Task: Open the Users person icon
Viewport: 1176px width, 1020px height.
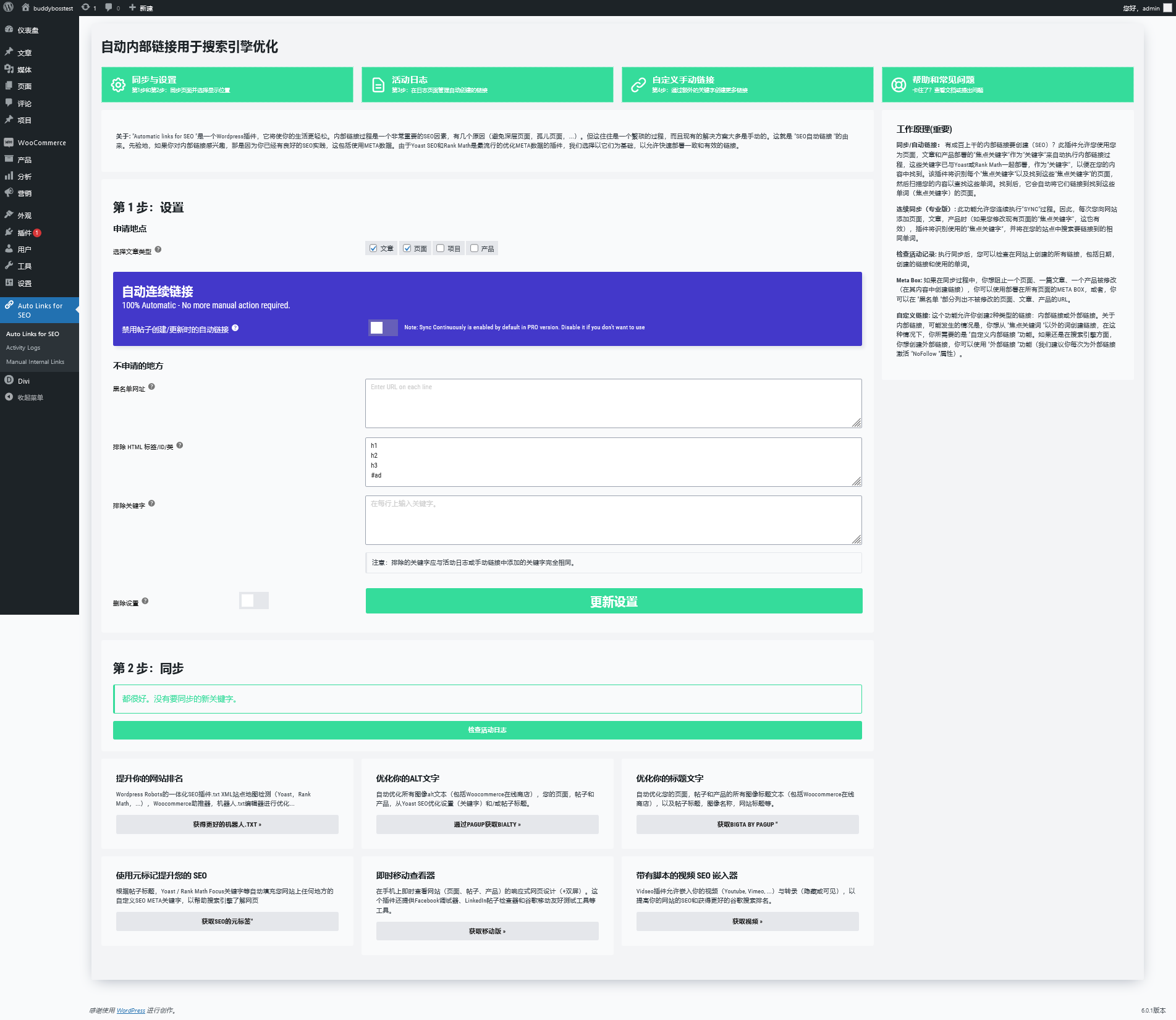Action: [9, 249]
